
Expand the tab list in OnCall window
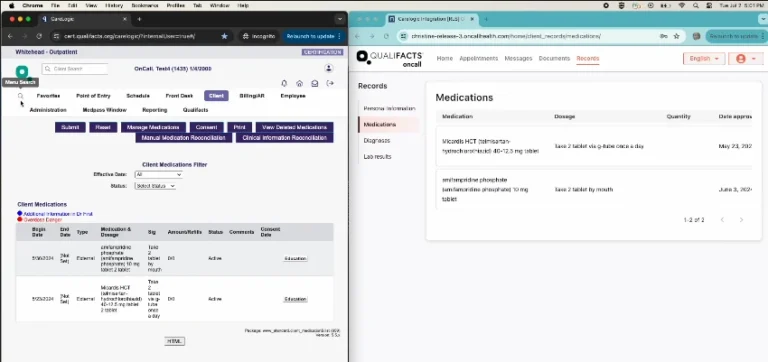pos(763,19)
